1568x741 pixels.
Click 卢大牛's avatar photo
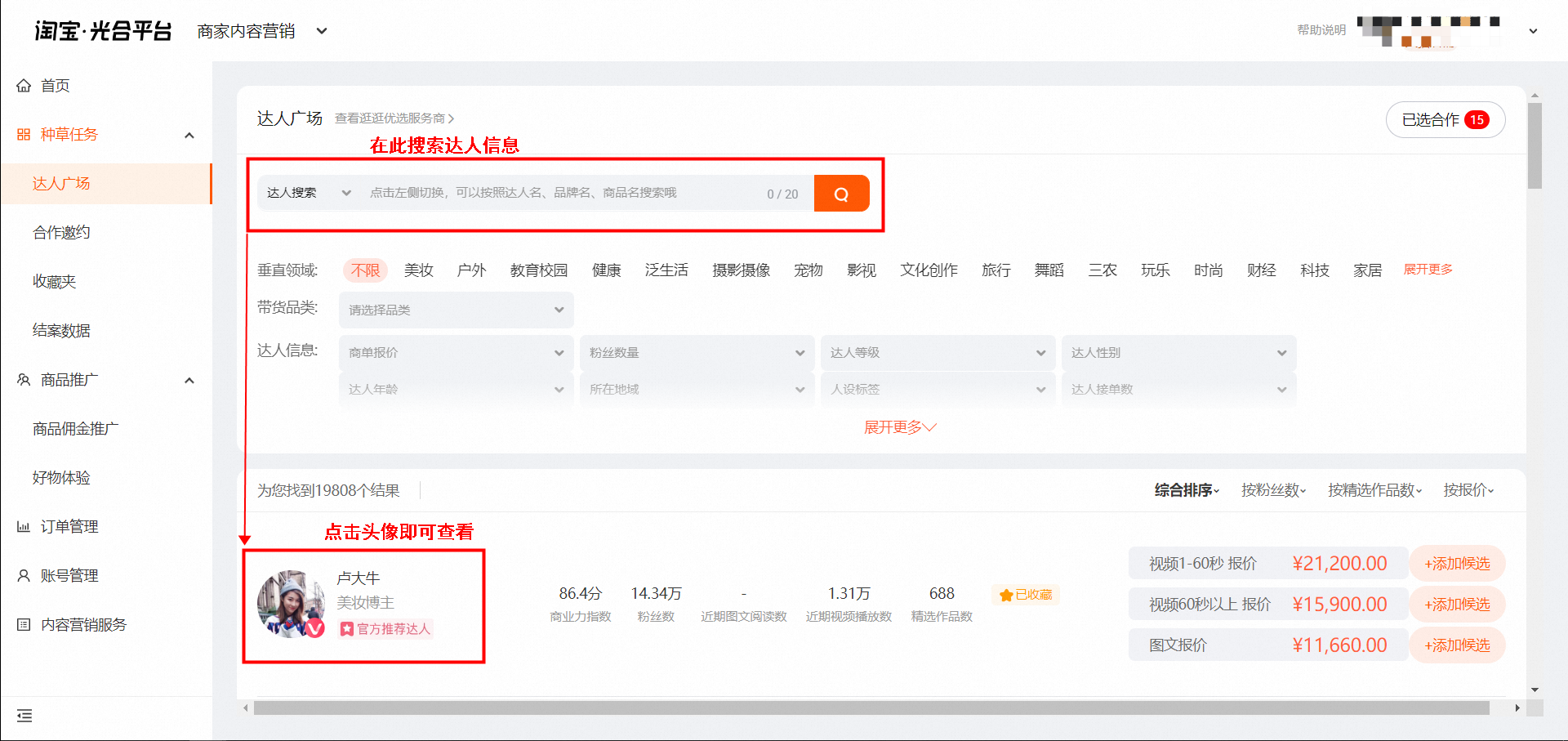[x=292, y=605]
